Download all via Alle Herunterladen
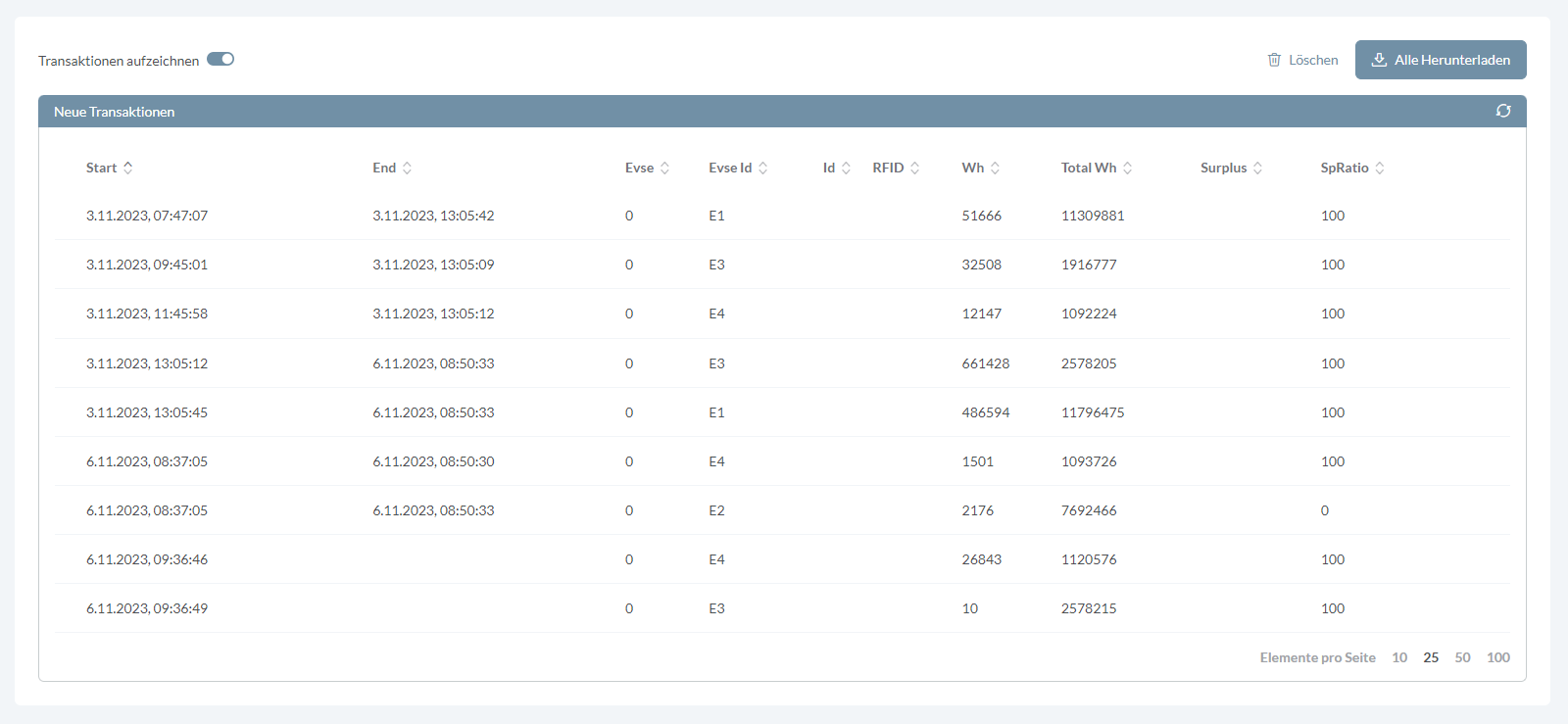 (x=1441, y=60)
